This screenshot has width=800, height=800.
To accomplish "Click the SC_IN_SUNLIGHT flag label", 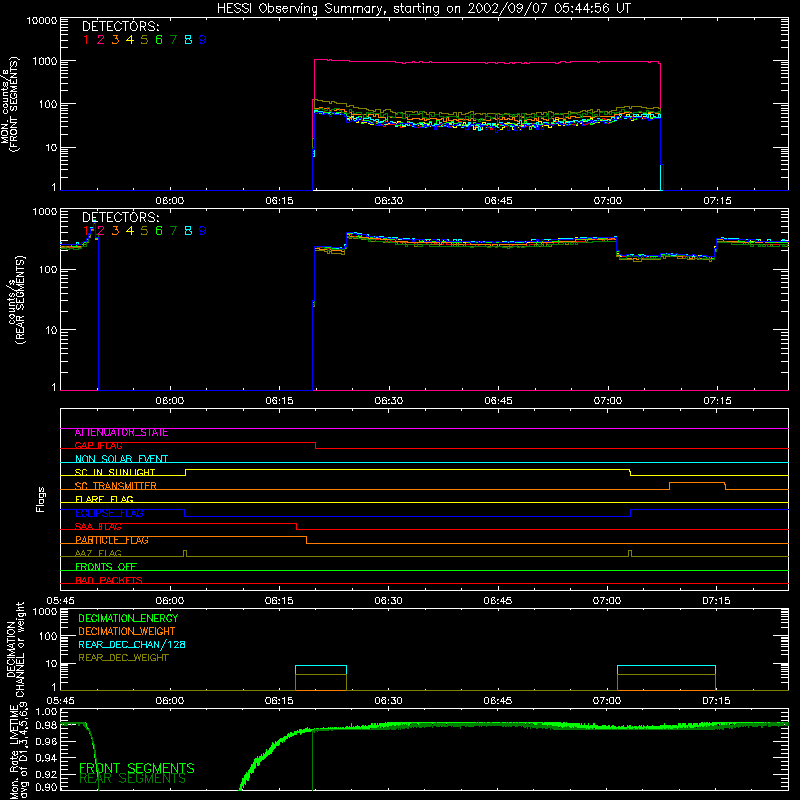I will pyautogui.click(x=115, y=472).
